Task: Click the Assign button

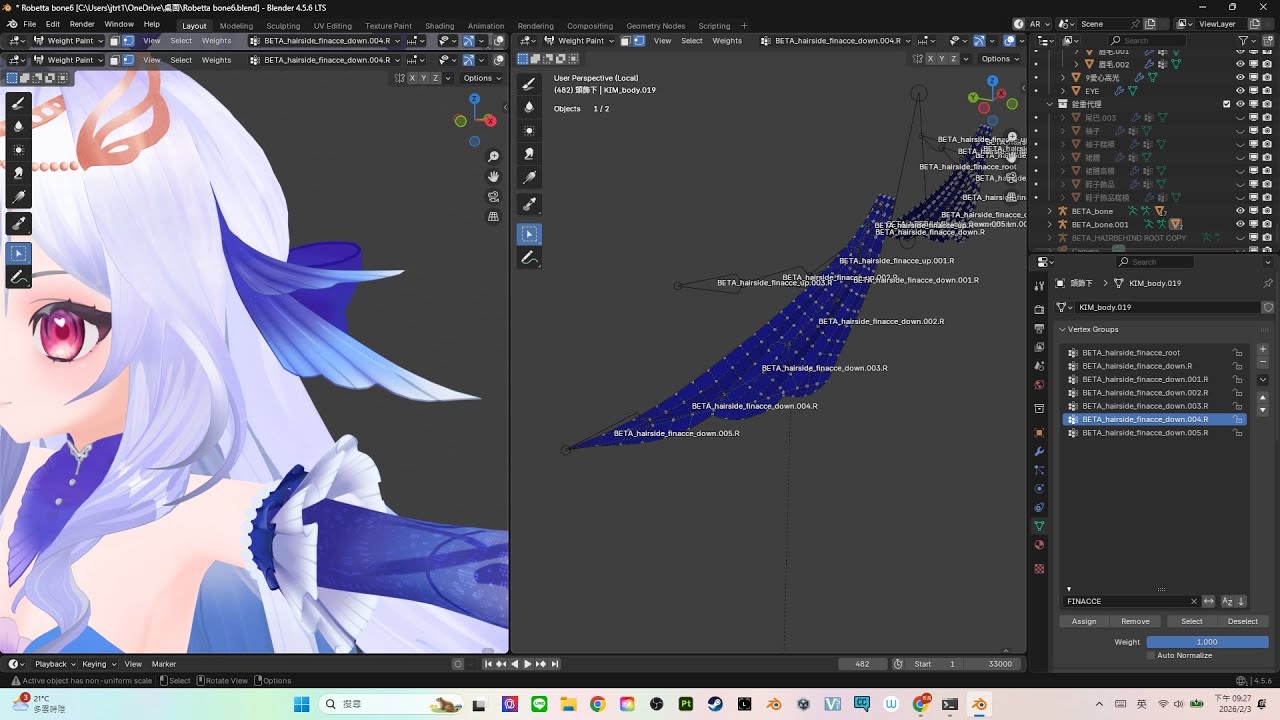Action: 1084,621
